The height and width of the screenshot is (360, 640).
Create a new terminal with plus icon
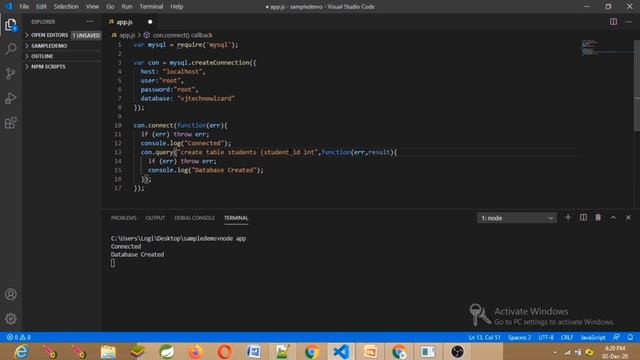[568, 218]
